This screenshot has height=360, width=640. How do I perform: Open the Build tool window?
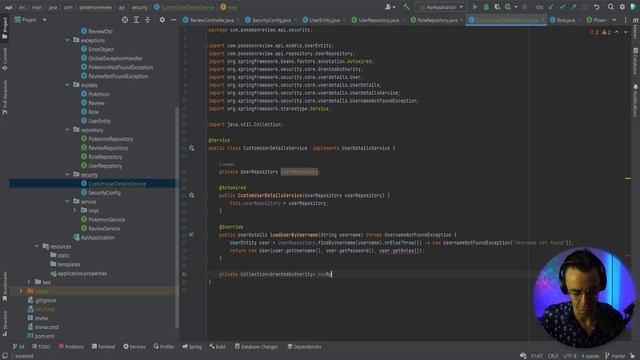tap(218, 347)
